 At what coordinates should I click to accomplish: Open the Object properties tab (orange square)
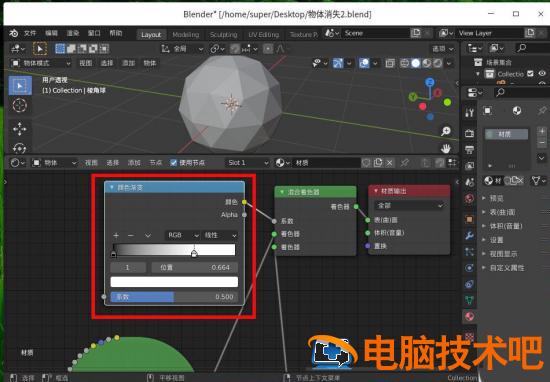pos(469,219)
